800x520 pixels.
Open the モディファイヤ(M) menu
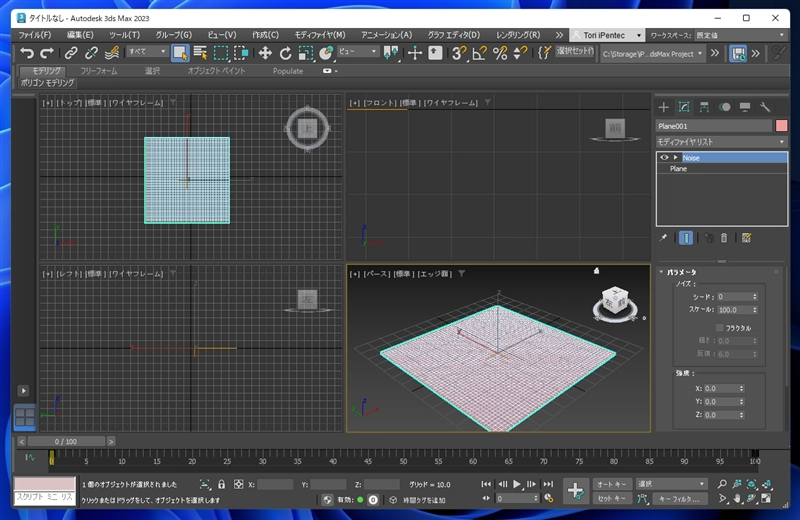[320, 35]
